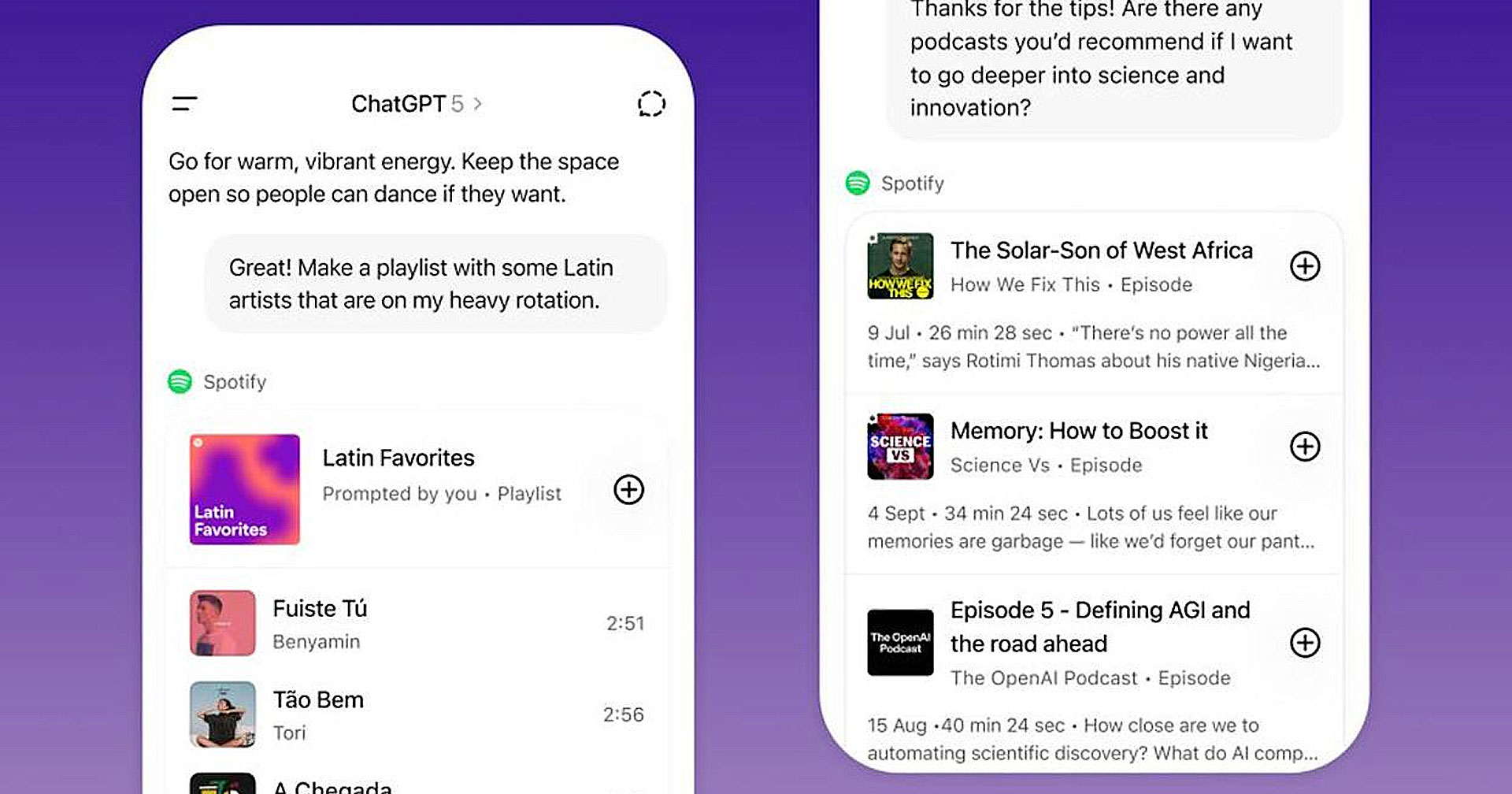Open the How We Fix This podcast artwork
This screenshot has height=794, width=1512.
coord(900,266)
